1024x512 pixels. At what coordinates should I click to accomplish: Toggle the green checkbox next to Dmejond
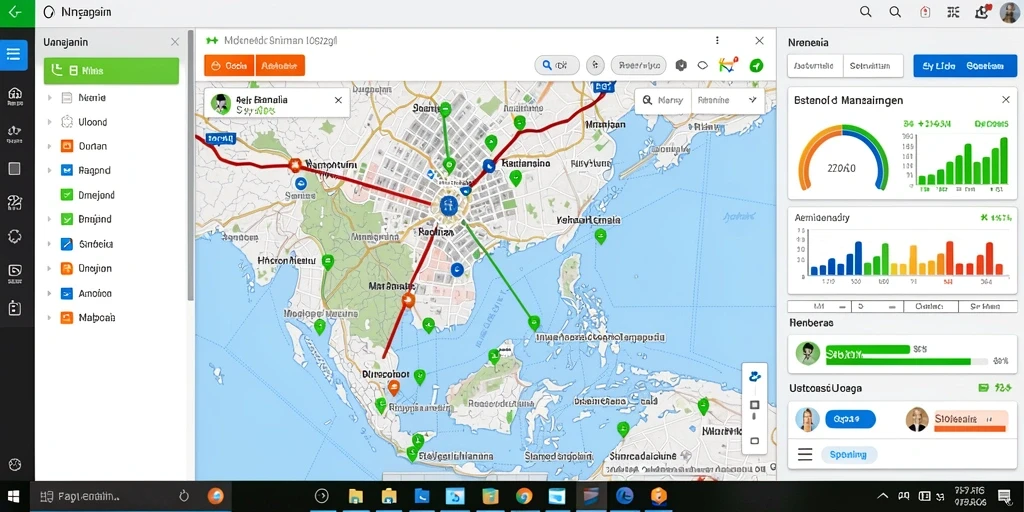coord(67,195)
